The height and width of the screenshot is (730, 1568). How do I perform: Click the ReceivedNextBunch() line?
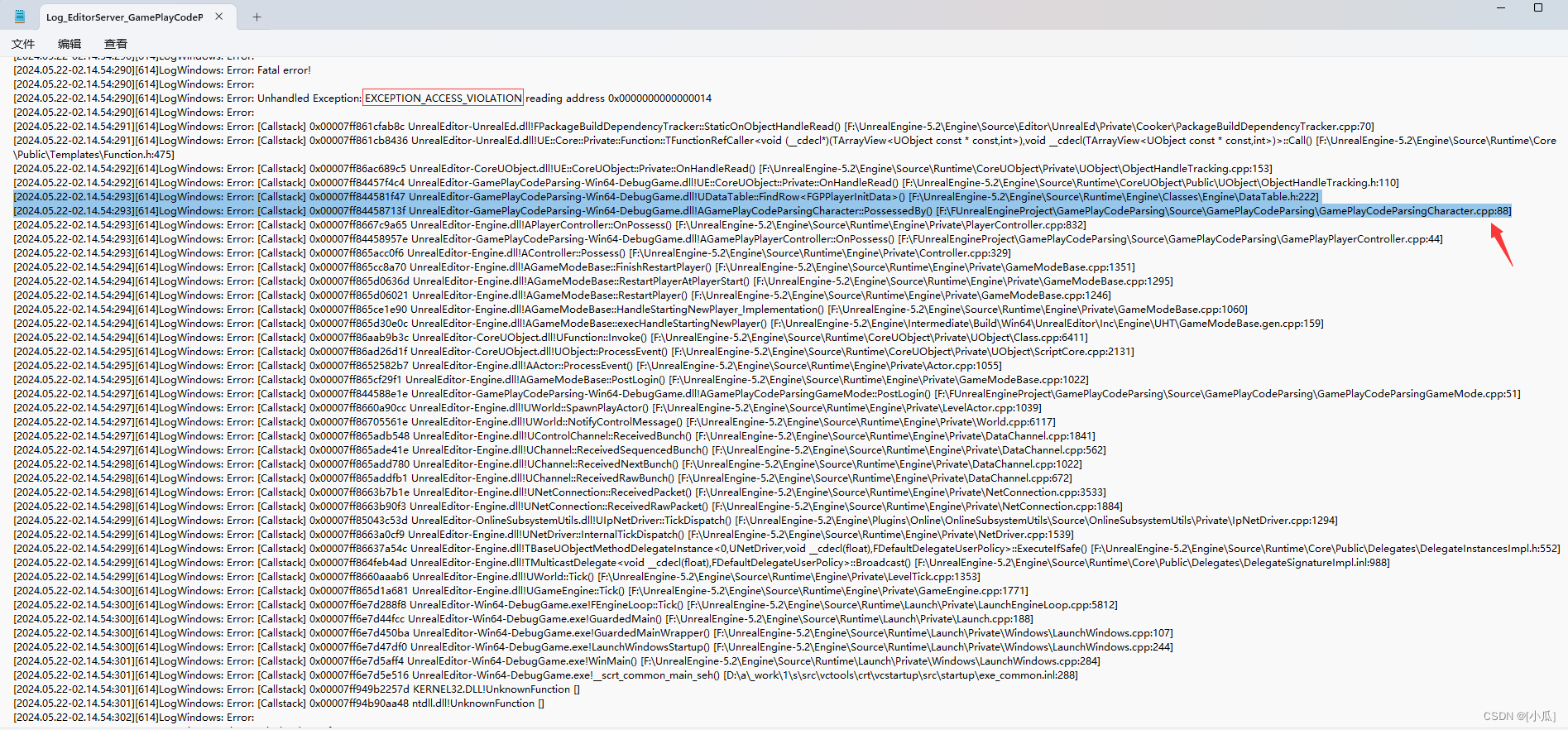point(548,464)
